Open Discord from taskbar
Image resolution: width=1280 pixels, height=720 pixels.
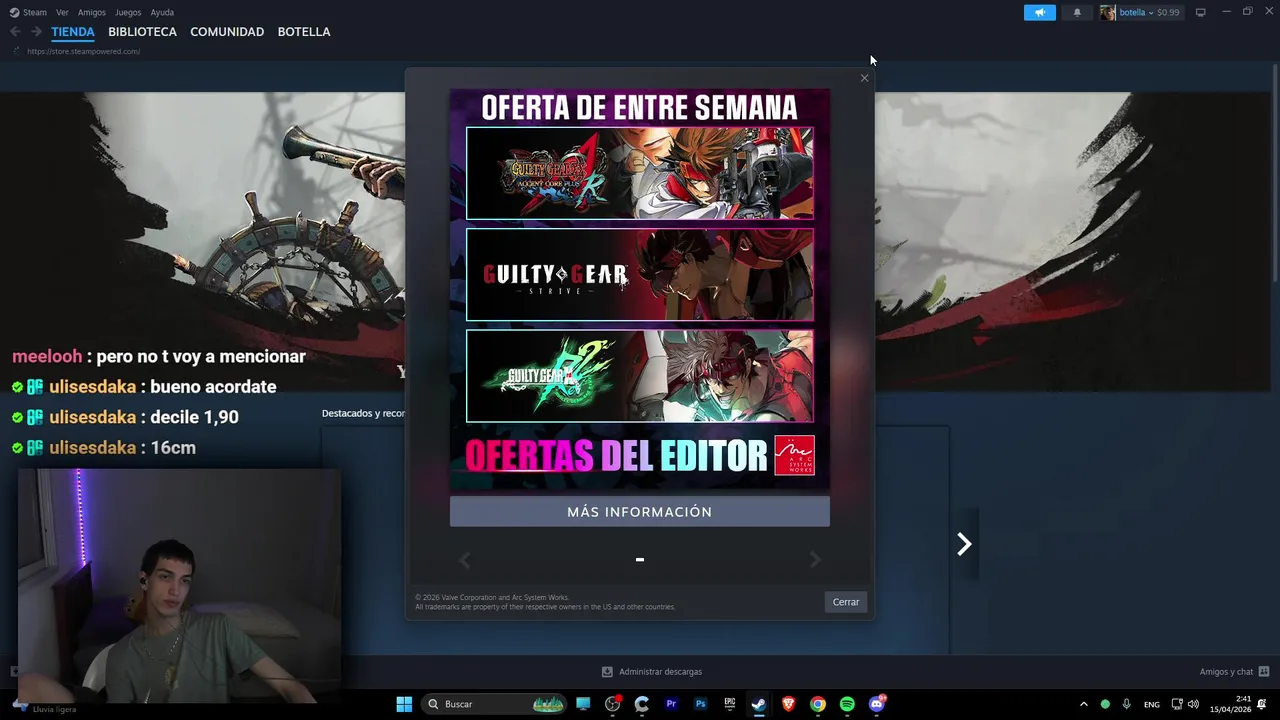click(877, 704)
